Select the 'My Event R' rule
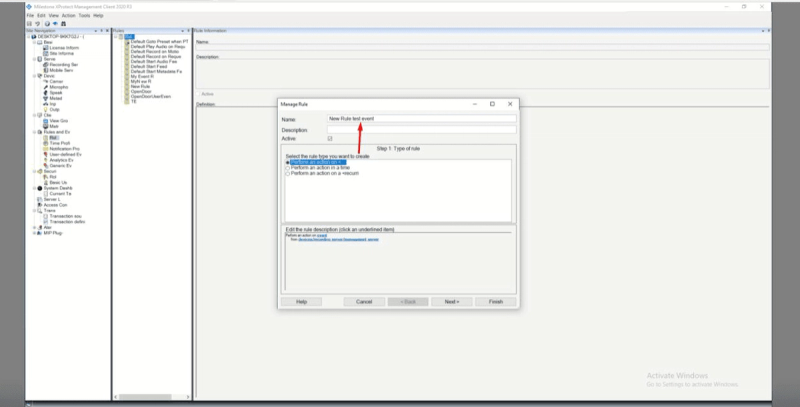 141,77
